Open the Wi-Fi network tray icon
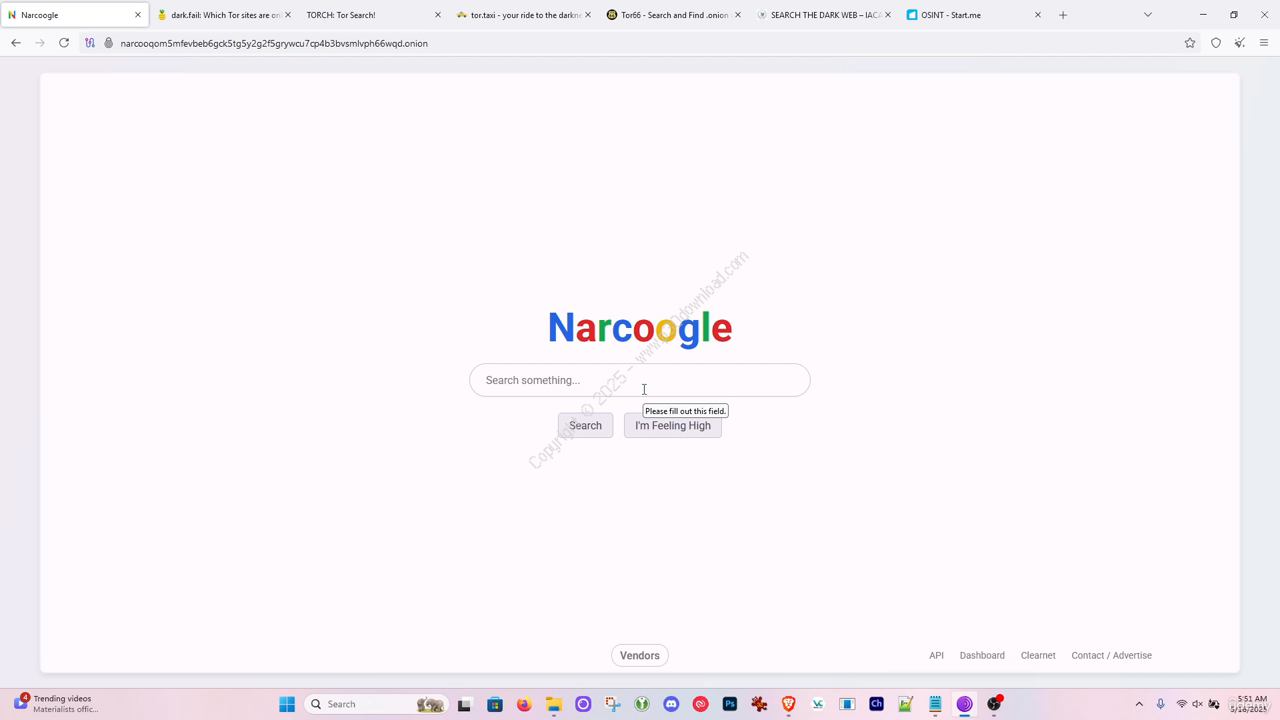The width and height of the screenshot is (1280, 720). pos(1181,704)
